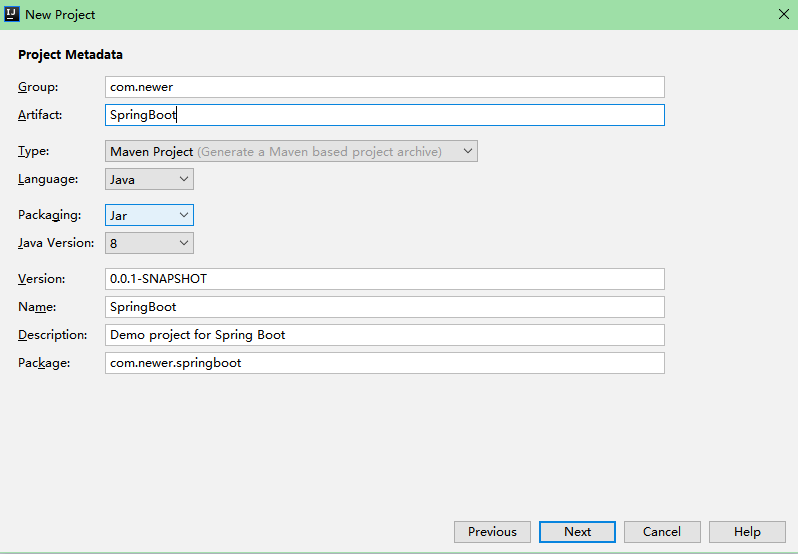Viewport: 798px width, 554px height.
Task: Click the Version: label
Action: 42,279
